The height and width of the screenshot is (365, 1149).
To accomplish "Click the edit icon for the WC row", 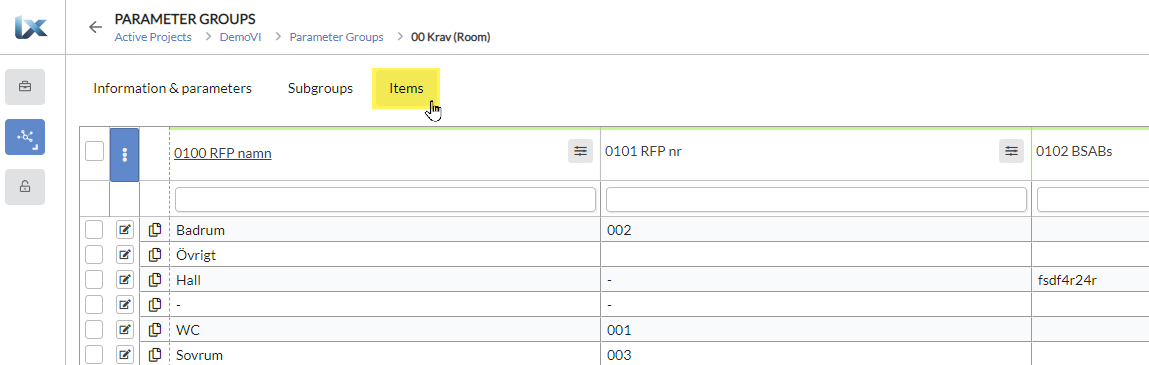I will point(125,330).
